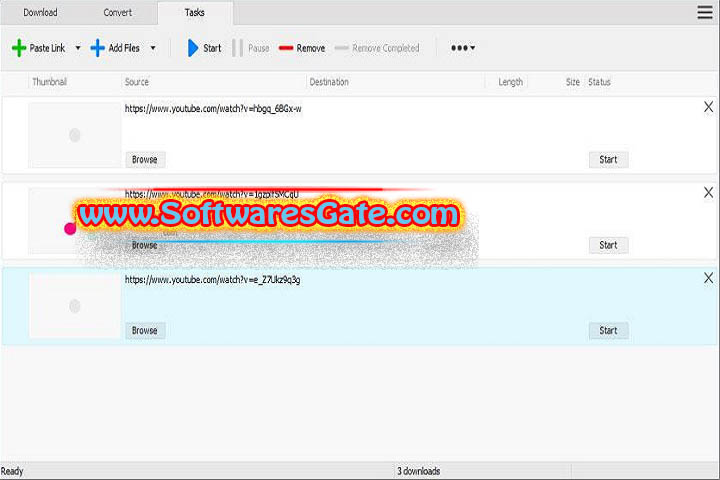The width and height of the screenshot is (720, 480).
Task: Click the 'Ready' status bar text
Action: pos(12,471)
